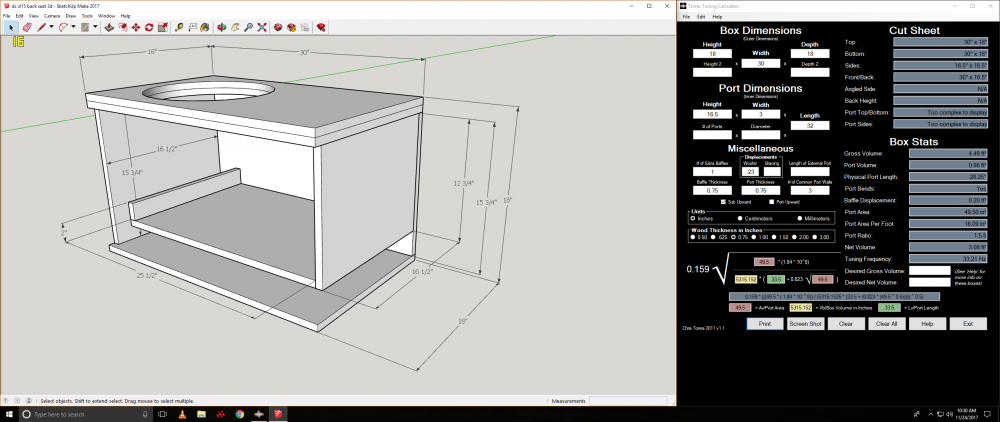Click the Windows Start button

tap(9, 414)
